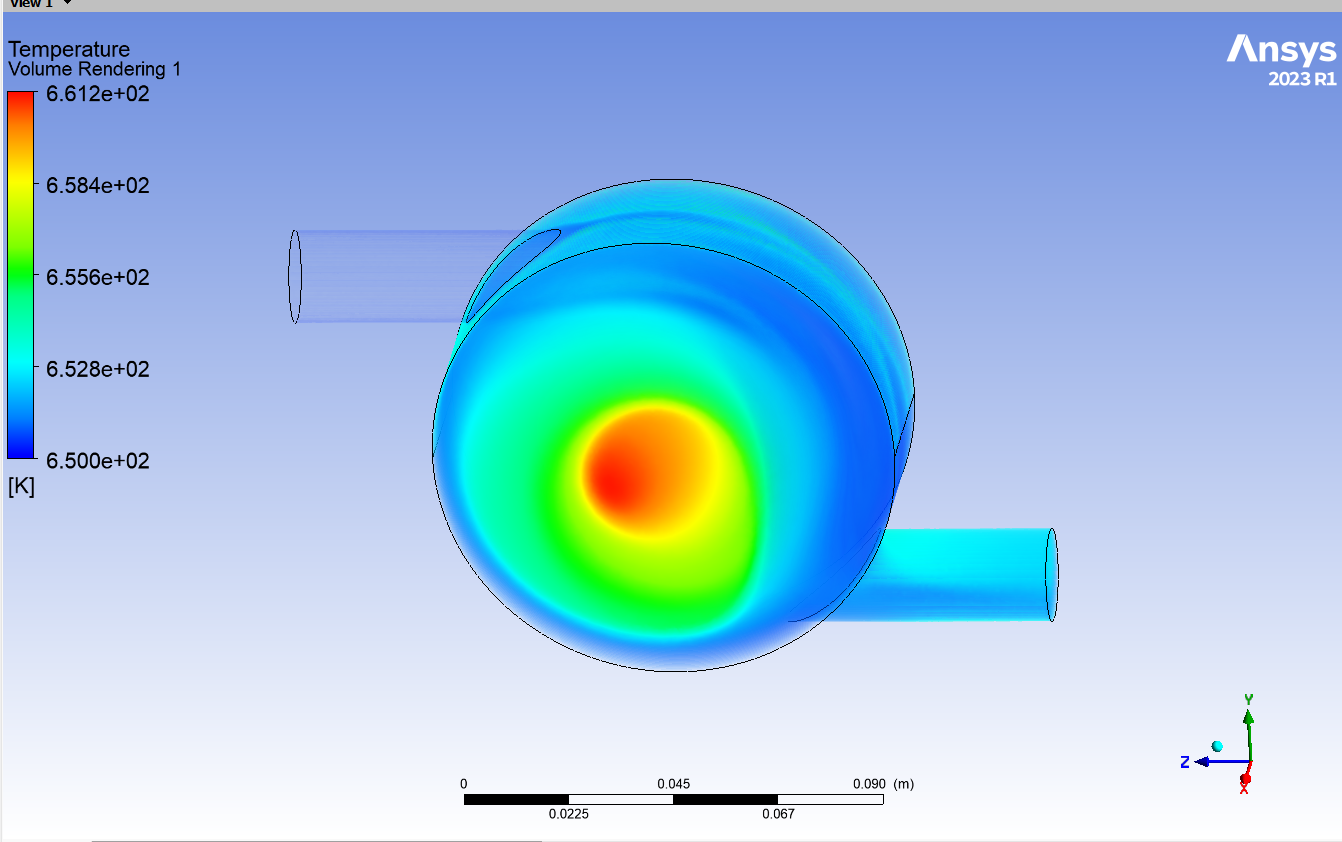Screen dimensions: 1342x842
Task: Click the cyan isometric sphere on triad
Action: (1217, 746)
